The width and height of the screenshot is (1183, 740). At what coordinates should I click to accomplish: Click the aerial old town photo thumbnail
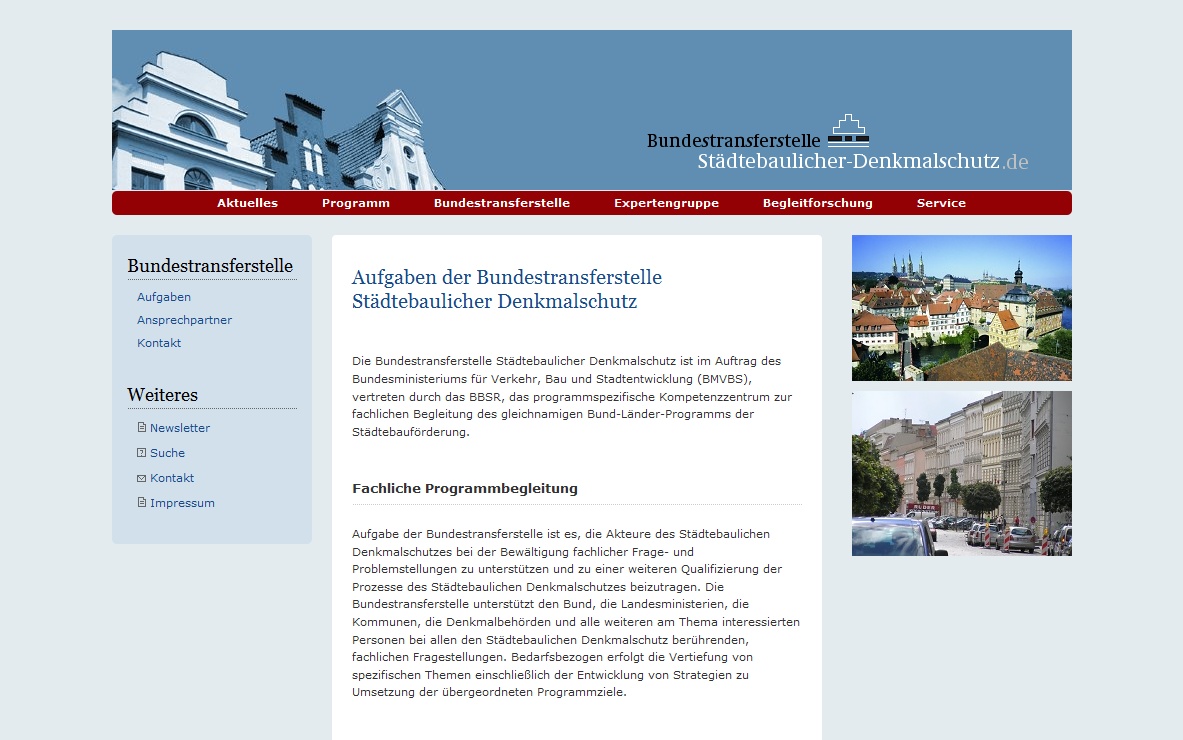pyautogui.click(x=961, y=308)
